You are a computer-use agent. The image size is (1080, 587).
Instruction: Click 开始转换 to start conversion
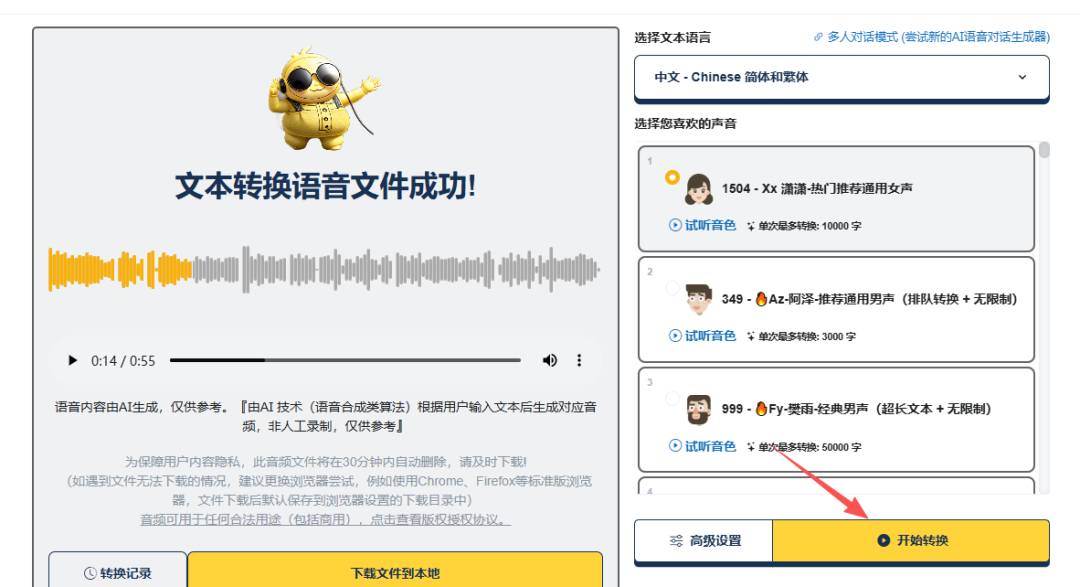911,541
